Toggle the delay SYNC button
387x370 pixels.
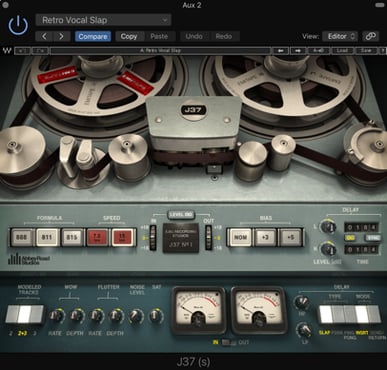click(372, 238)
